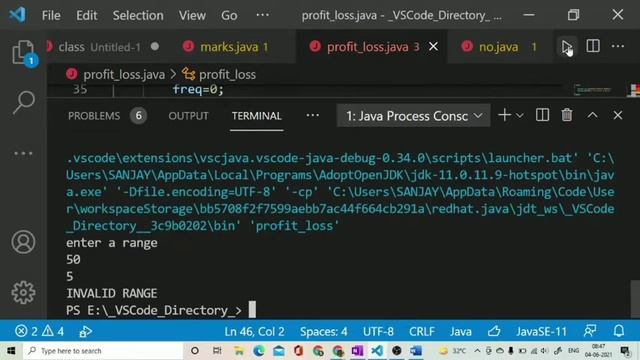Click profit_loss.java in the breadcrumb

[x=124, y=75]
